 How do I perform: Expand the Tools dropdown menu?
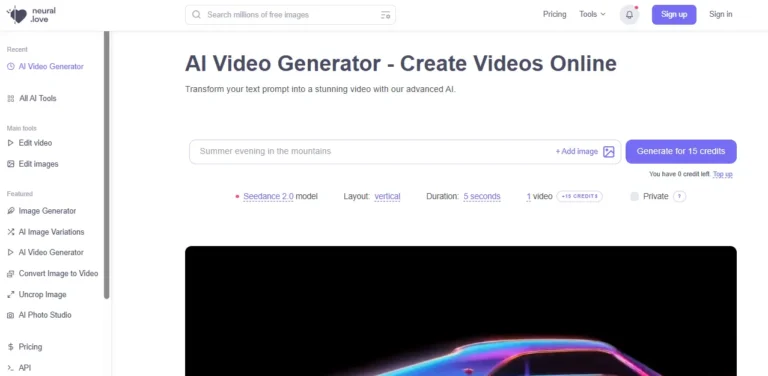[x=592, y=14]
